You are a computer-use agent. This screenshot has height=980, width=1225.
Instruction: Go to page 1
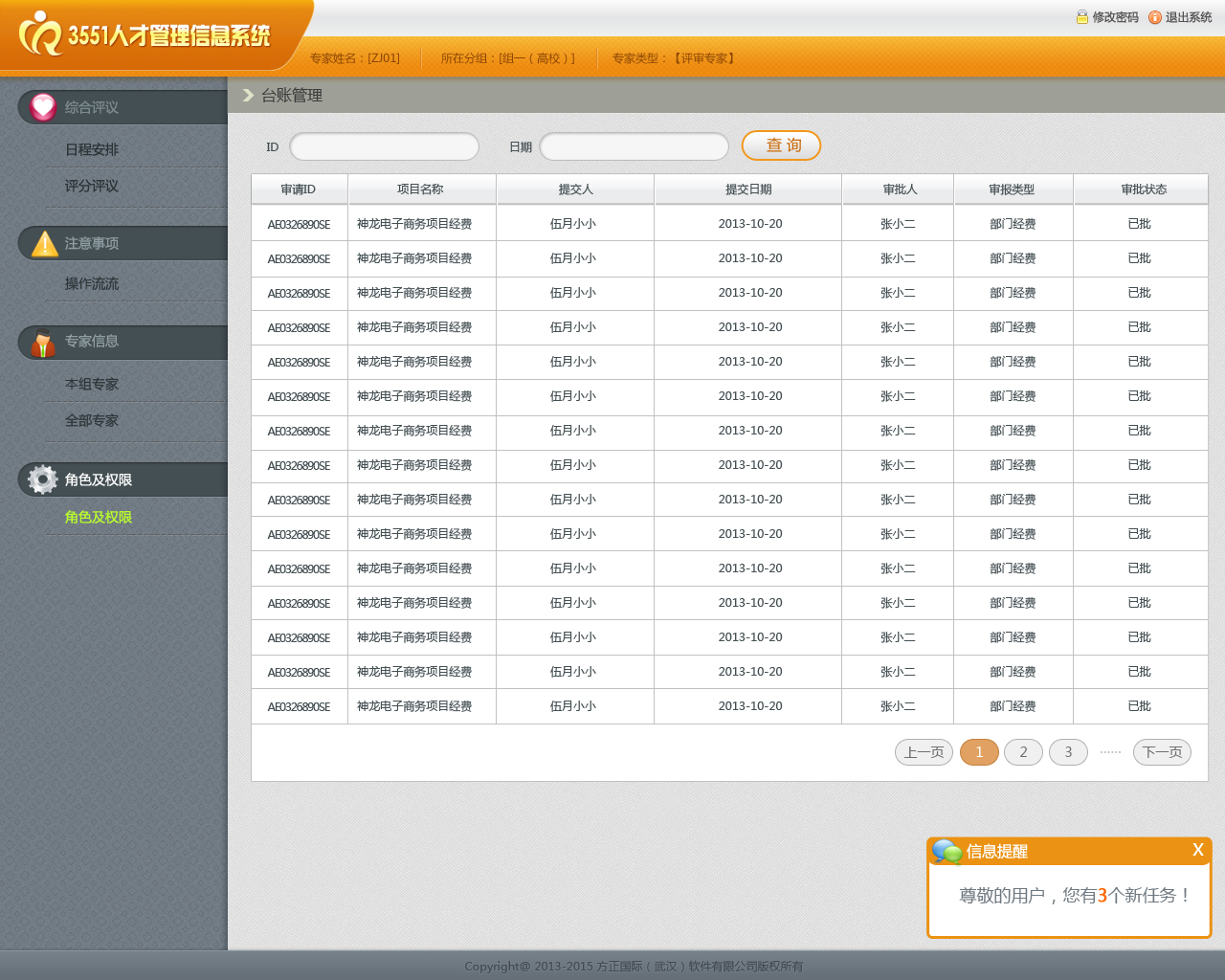(979, 752)
